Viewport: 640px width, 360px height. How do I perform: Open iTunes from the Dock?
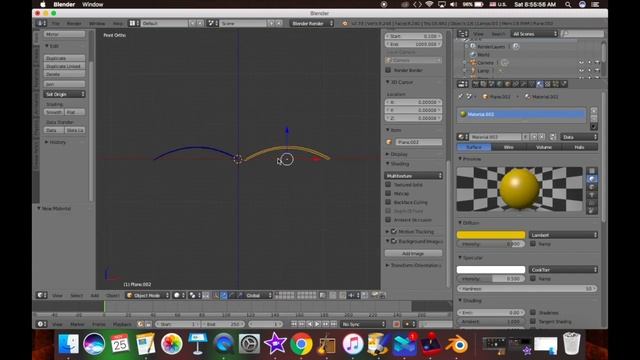[352, 344]
